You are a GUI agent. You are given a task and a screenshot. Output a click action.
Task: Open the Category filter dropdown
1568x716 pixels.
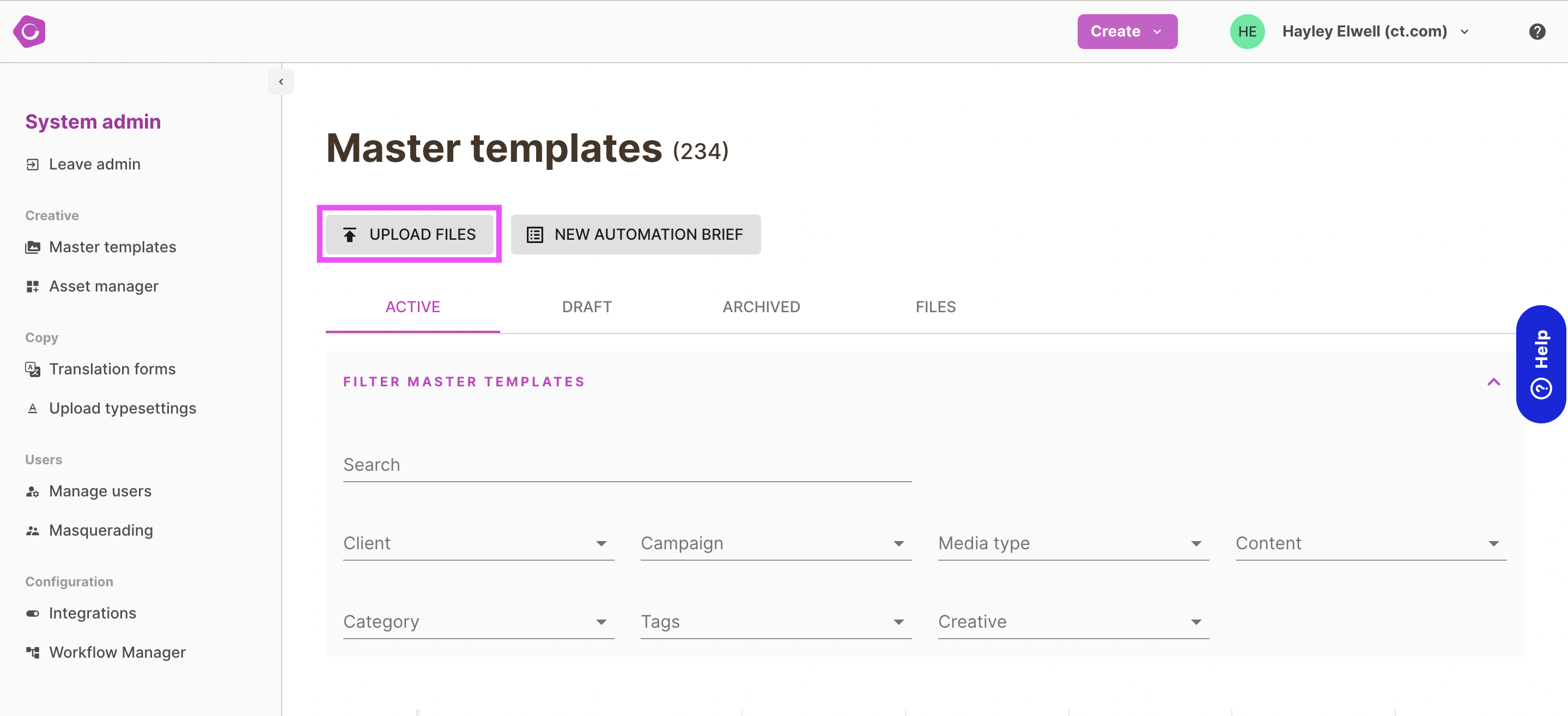(x=478, y=622)
